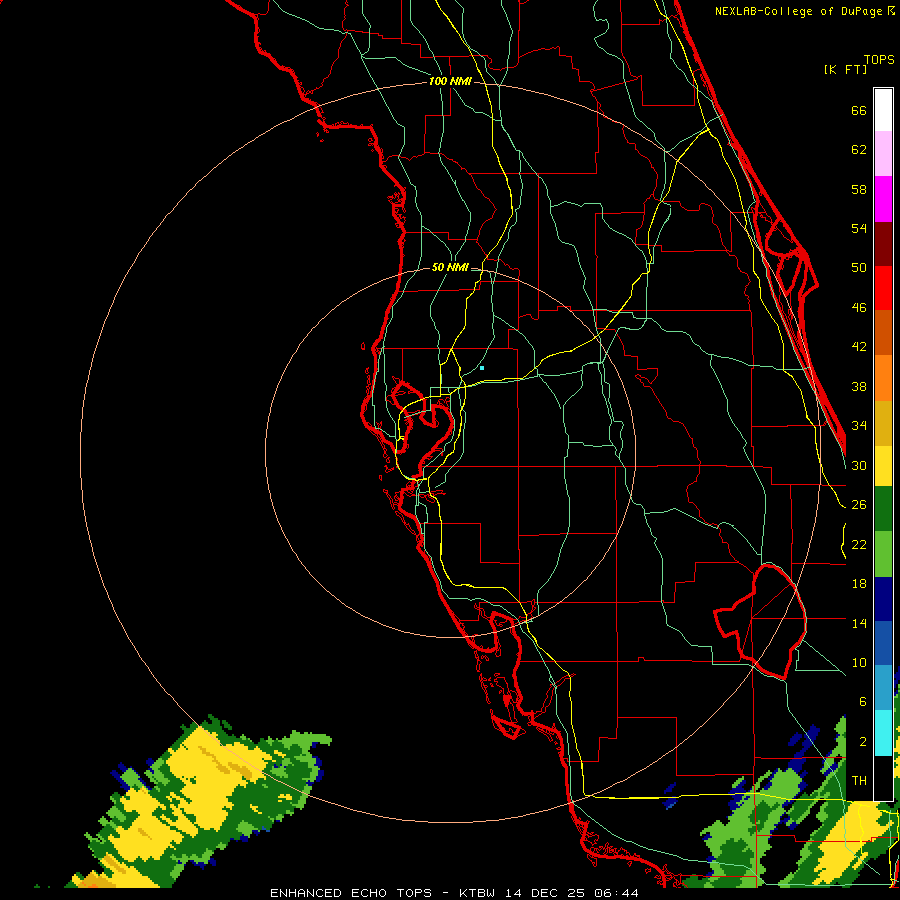
Task: Pick the bright red legend swatch at 46
Action: coord(883,288)
